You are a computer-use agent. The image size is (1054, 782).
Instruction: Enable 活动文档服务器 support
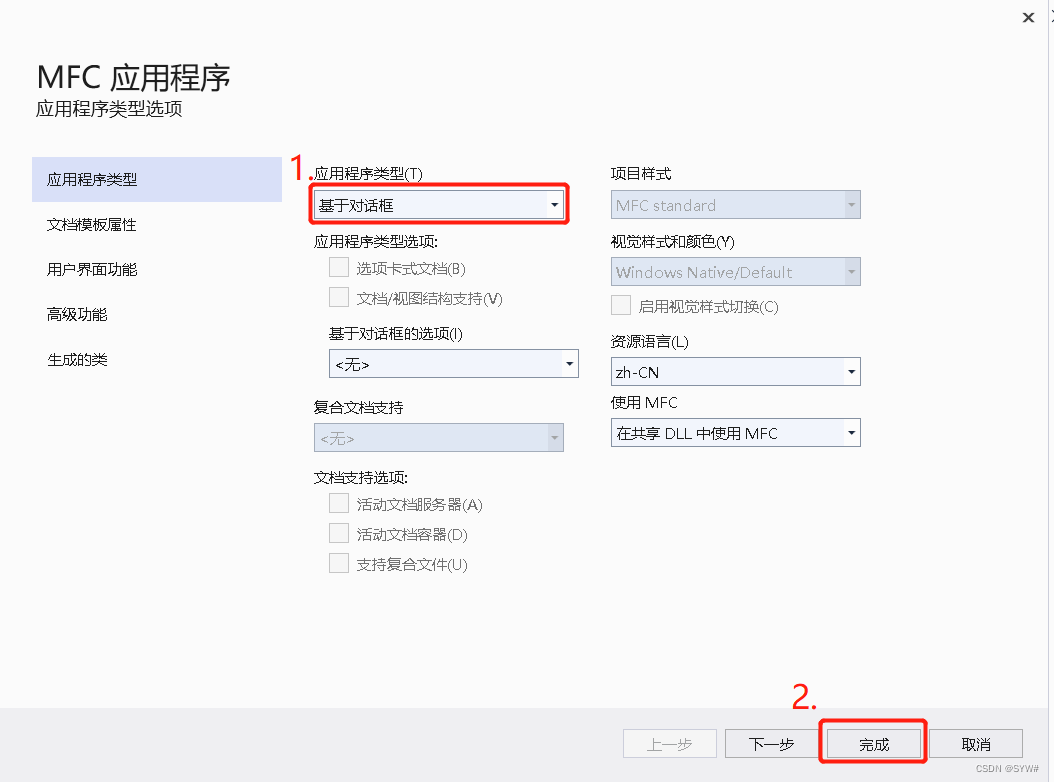[339, 503]
